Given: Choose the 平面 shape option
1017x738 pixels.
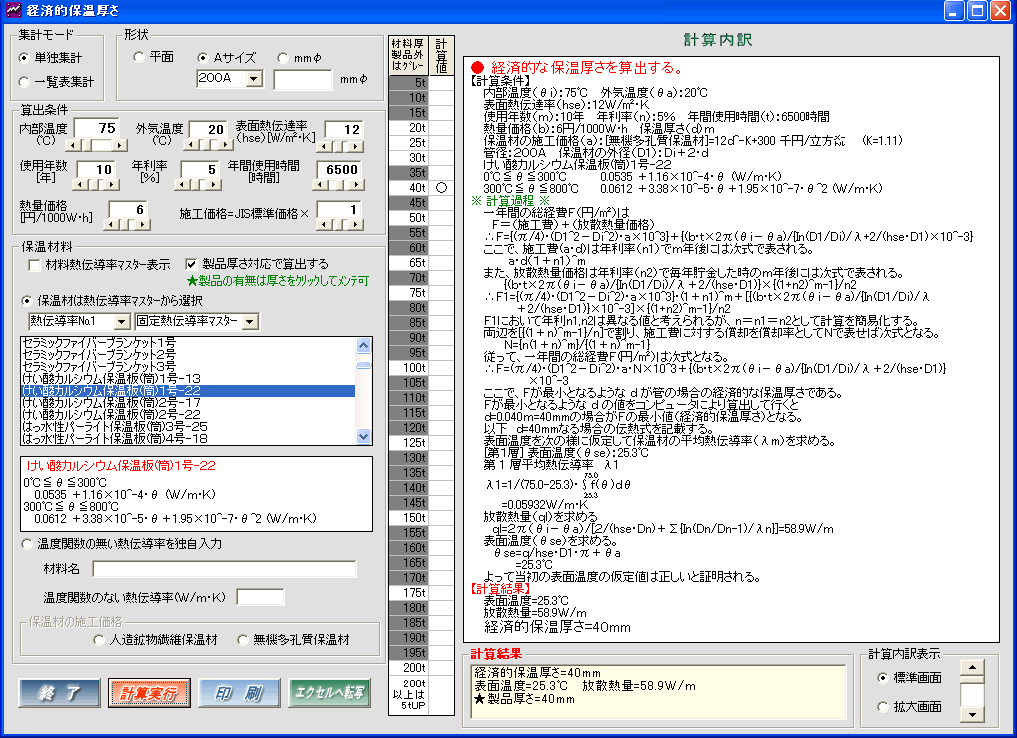Looking at the screenshot, I should click(138, 57).
